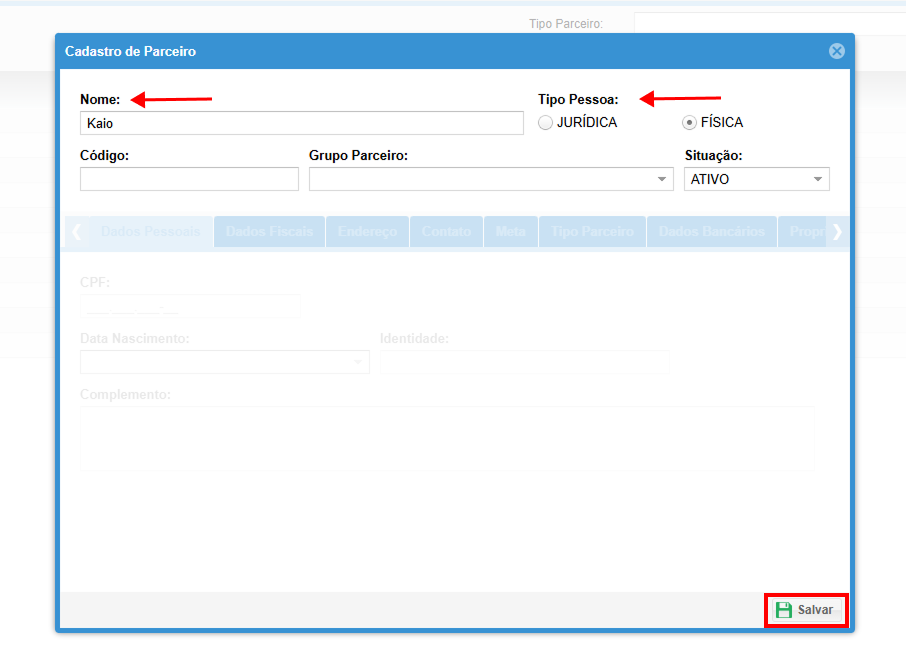
Task: Click Salvar to save the partner
Action: [806, 610]
